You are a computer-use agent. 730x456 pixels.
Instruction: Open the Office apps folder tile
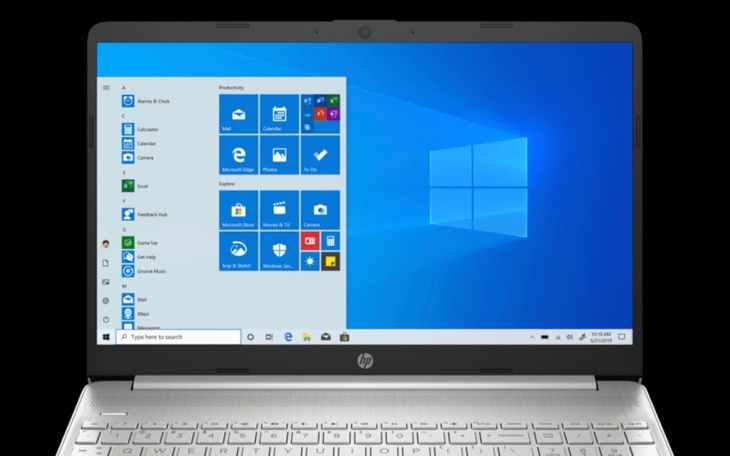pos(320,114)
